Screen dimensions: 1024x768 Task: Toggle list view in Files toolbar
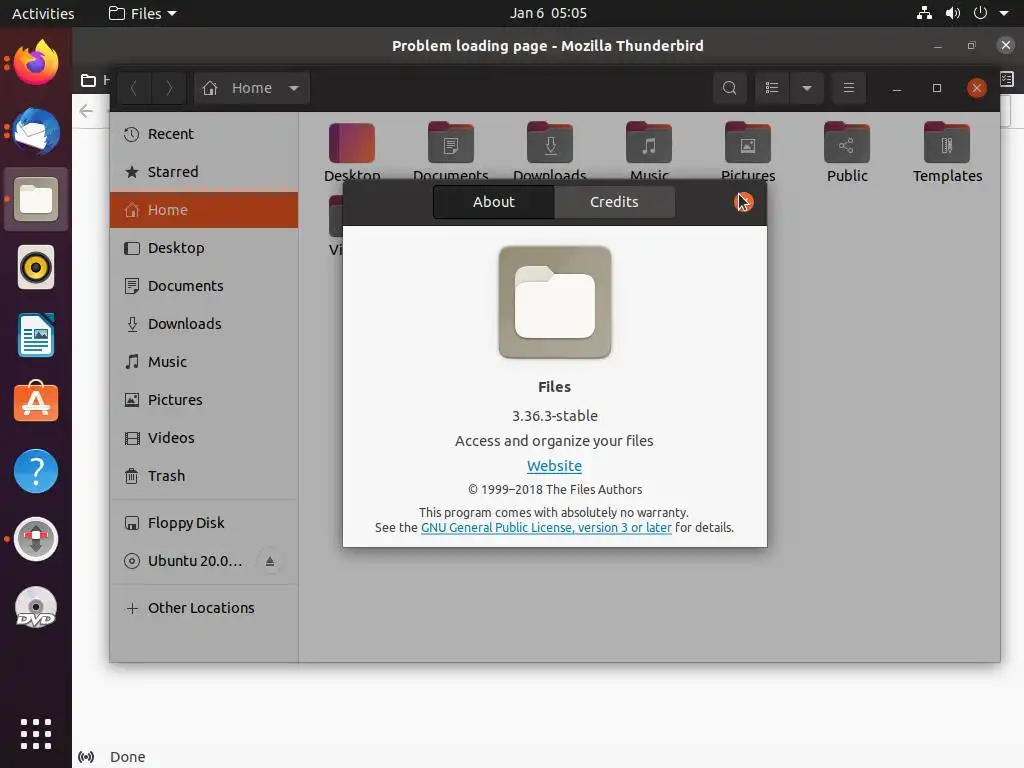point(772,88)
